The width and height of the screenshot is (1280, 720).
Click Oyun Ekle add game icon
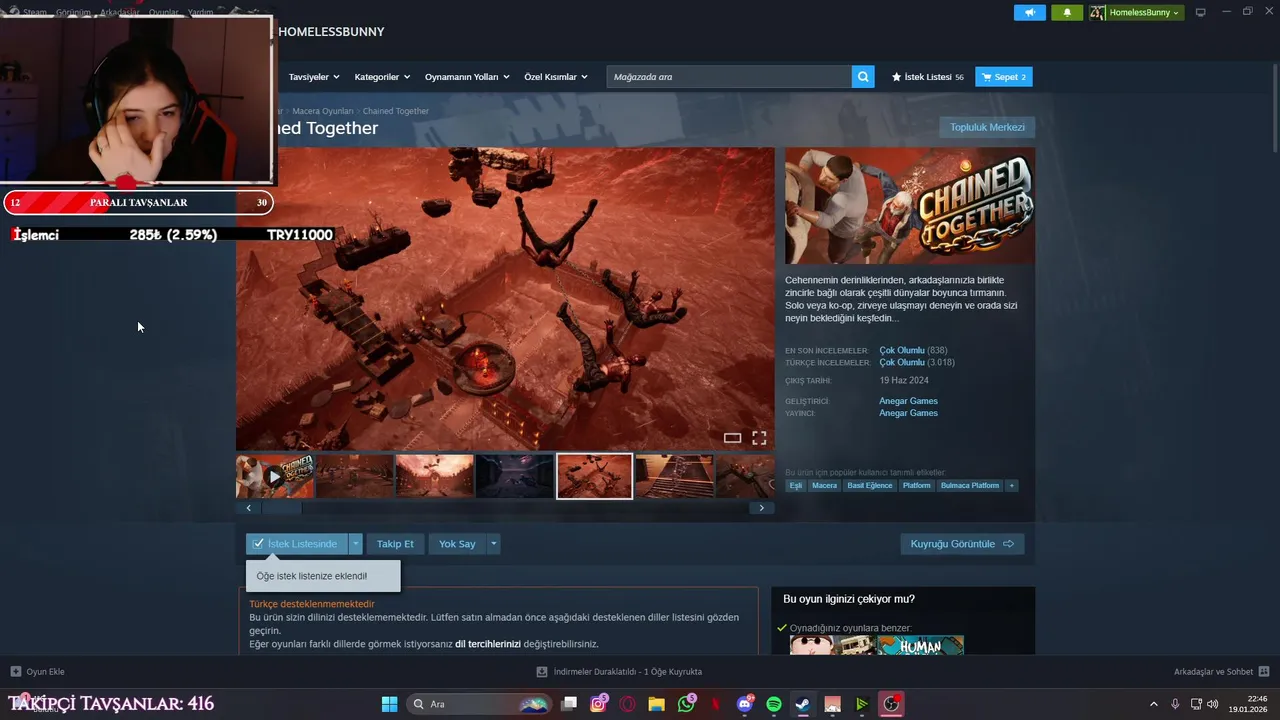(15, 671)
